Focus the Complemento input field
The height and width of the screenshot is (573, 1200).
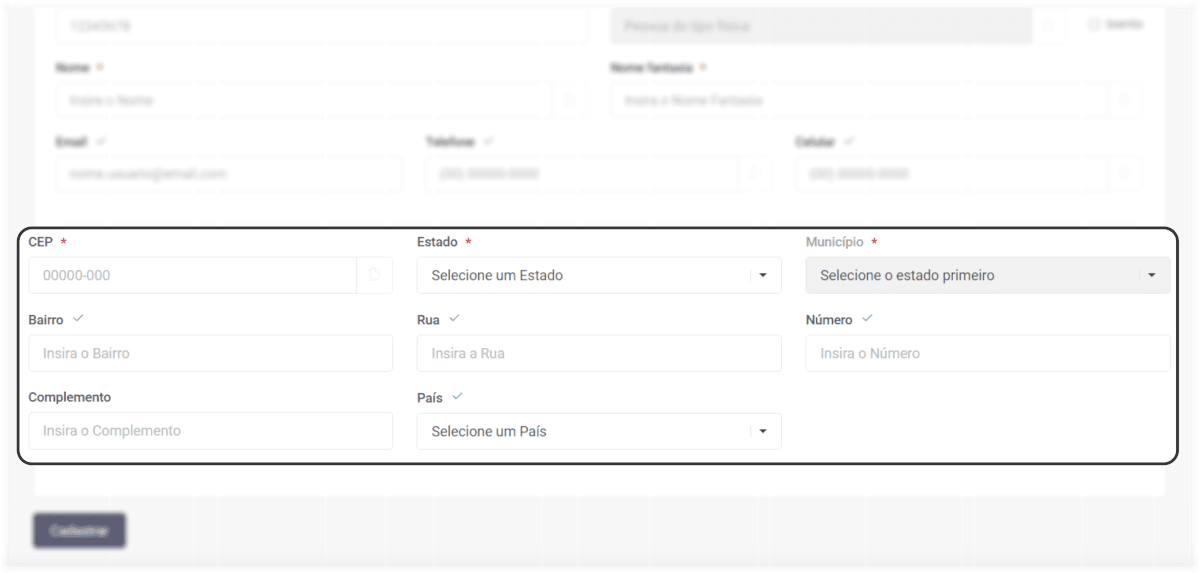pyautogui.click(x=210, y=431)
